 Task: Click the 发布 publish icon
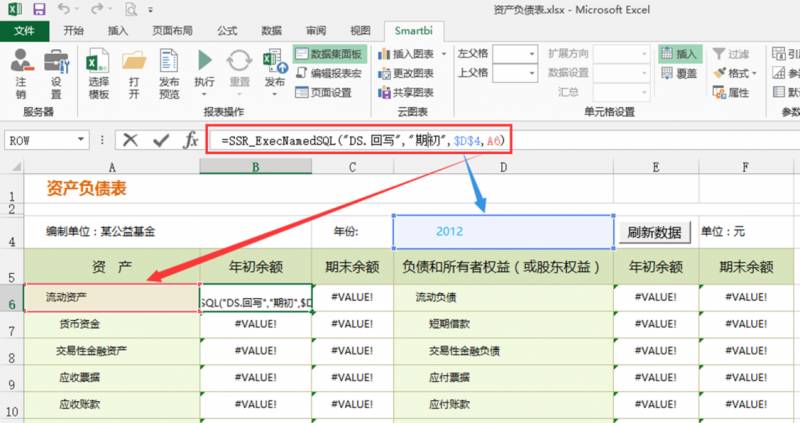click(275, 61)
